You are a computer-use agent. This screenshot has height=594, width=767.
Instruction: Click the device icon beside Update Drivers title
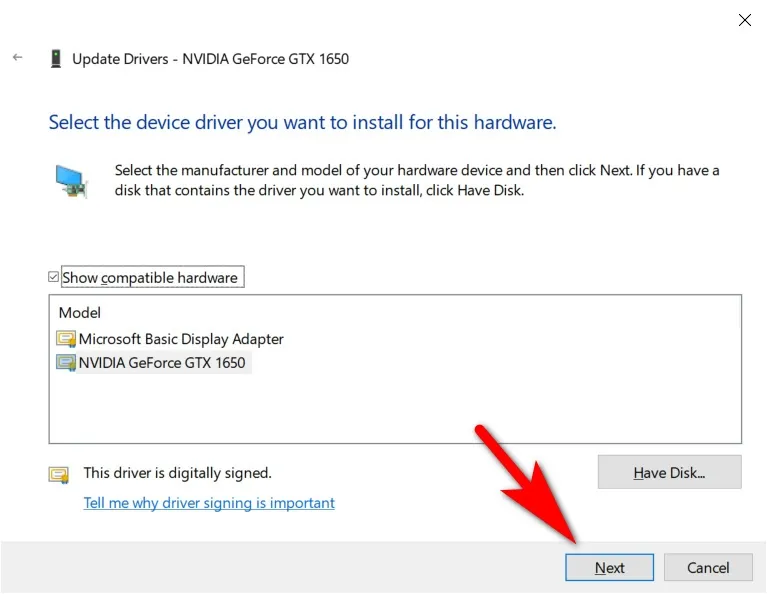coord(56,58)
